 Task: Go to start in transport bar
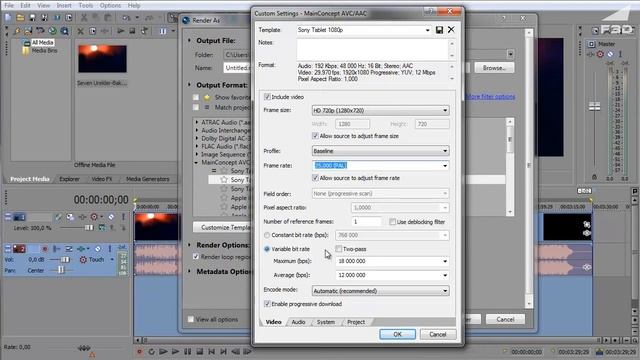tap(211, 351)
